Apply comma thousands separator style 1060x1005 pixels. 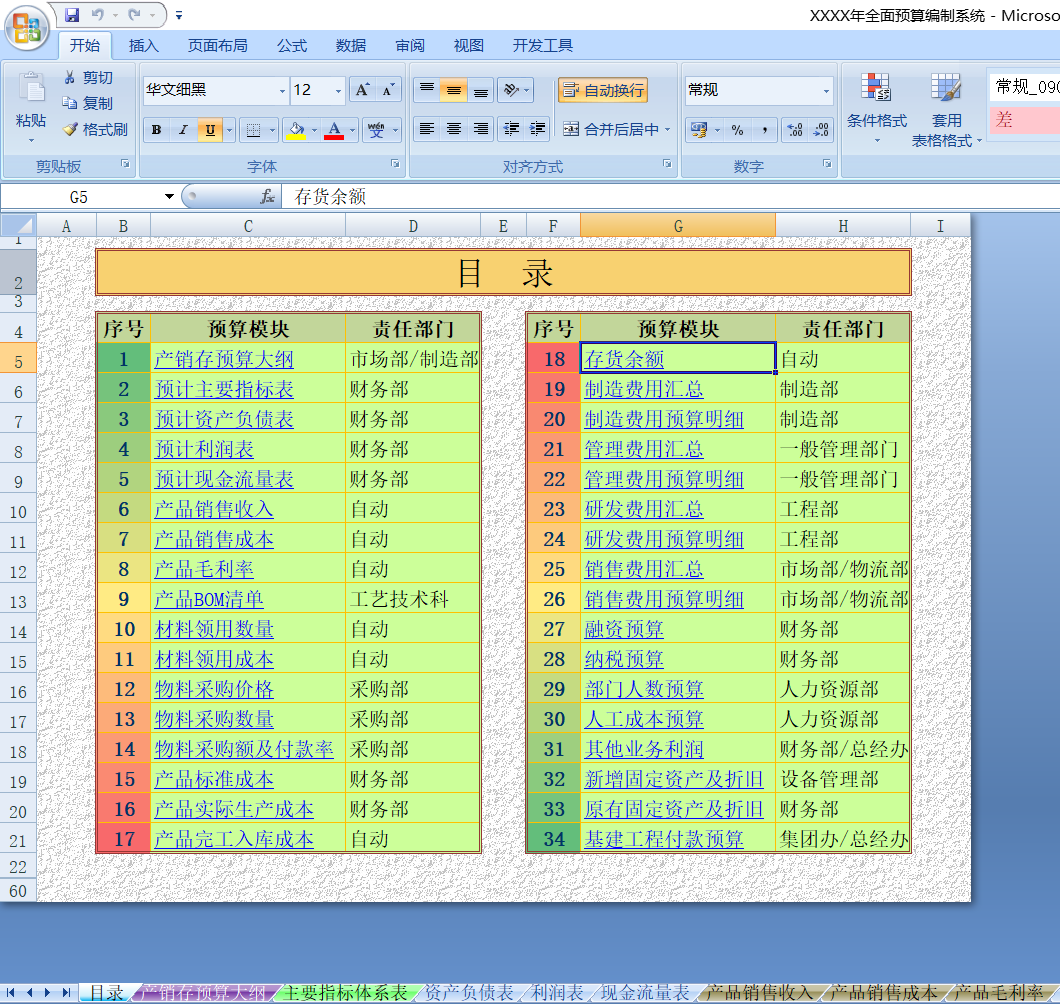pos(765,129)
